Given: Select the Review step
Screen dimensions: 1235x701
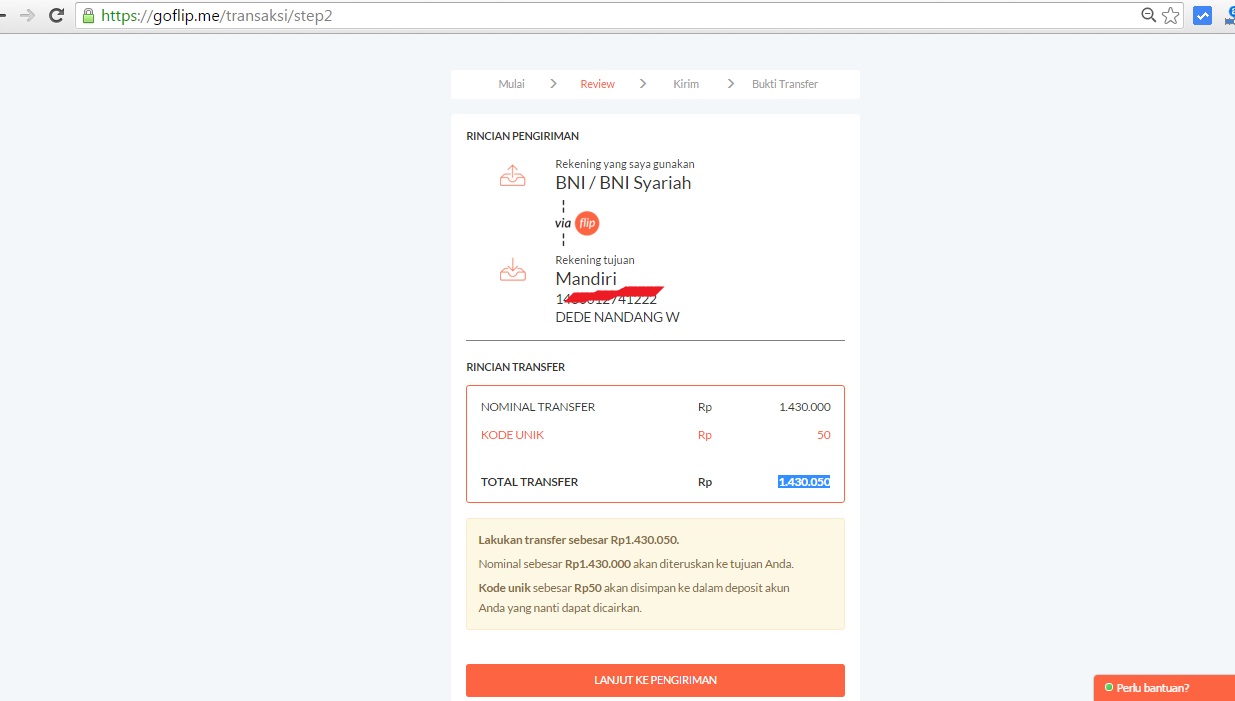Looking at the screenshot, I should (598, 84).
